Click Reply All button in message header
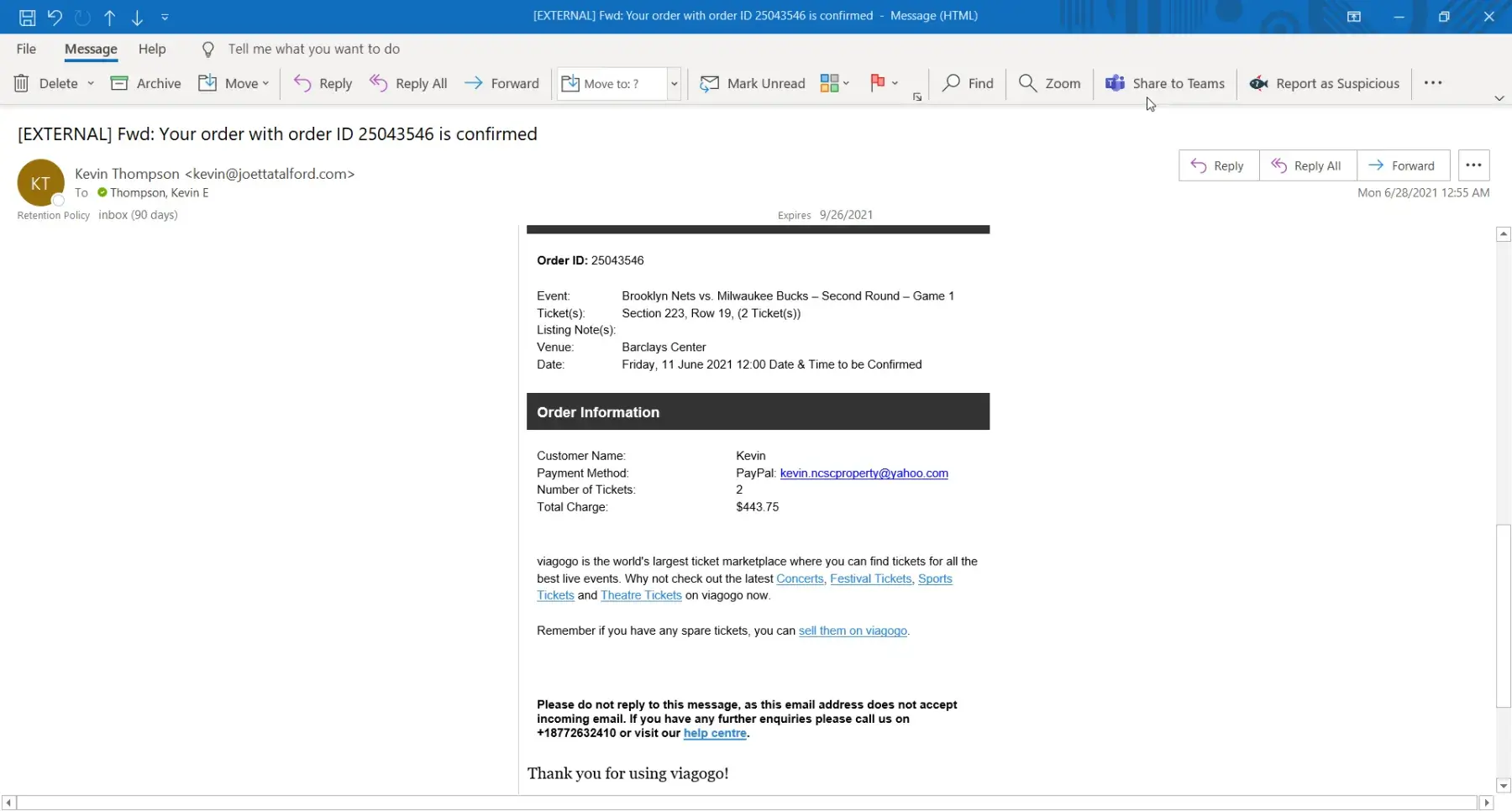 click(1307, 166)
